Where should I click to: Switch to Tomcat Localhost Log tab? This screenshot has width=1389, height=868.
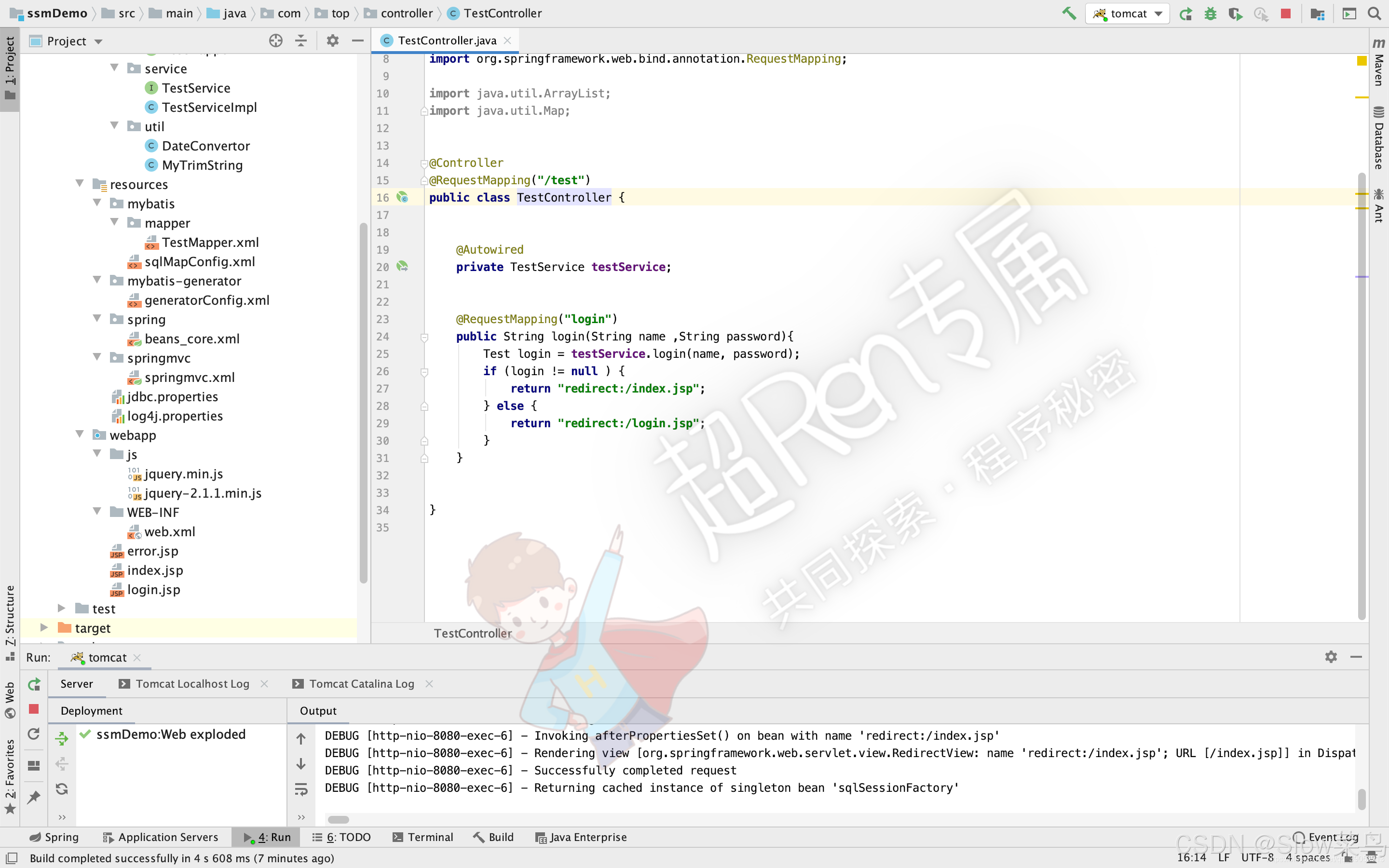click(192, 683)
